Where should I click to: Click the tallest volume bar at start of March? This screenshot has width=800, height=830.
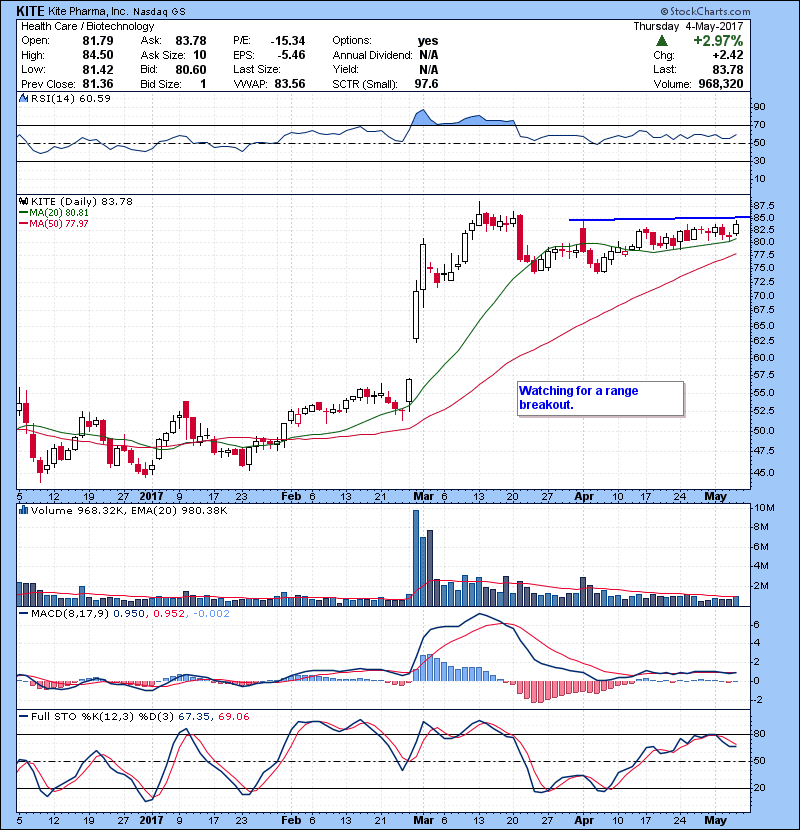tap(416, 558)
